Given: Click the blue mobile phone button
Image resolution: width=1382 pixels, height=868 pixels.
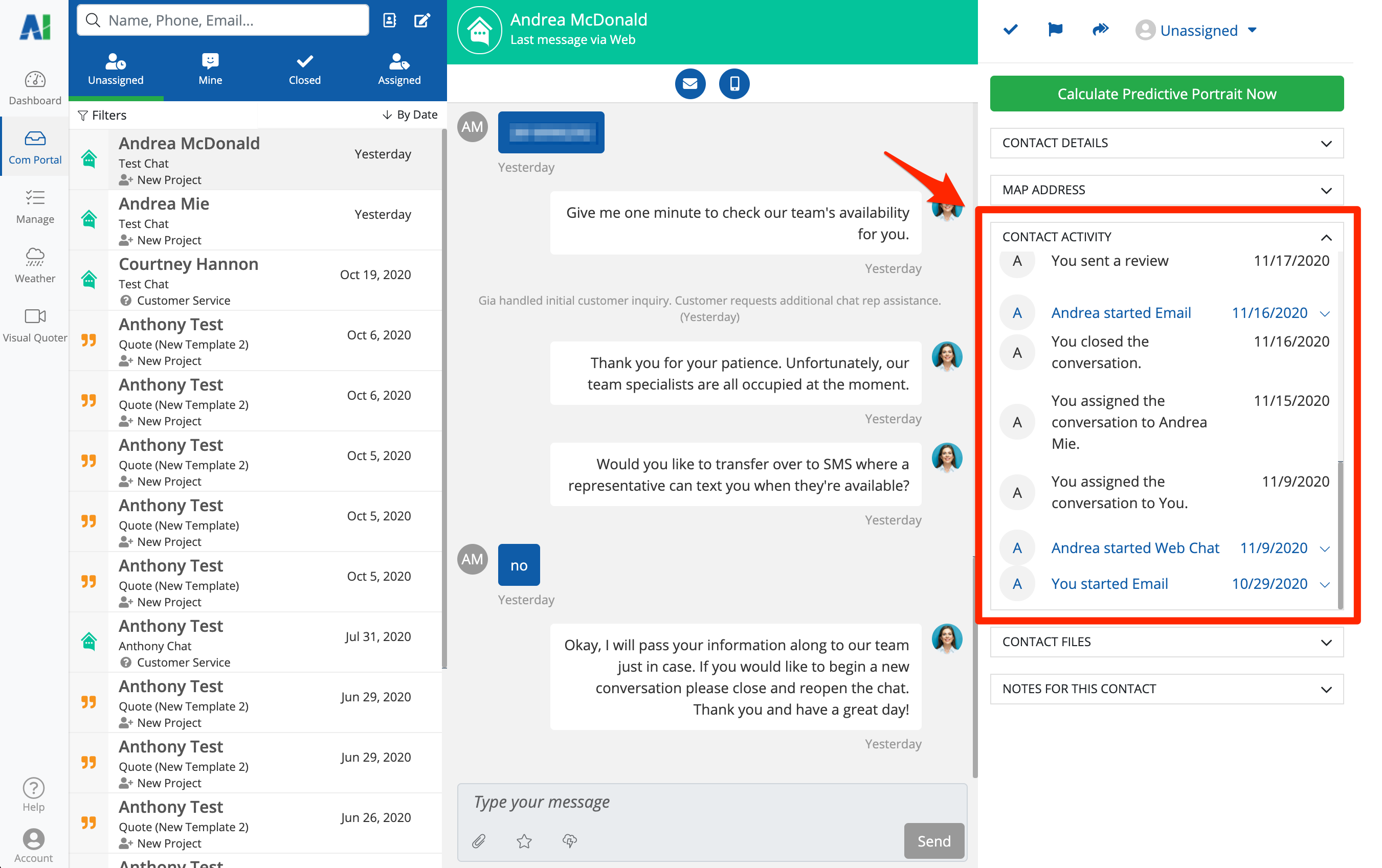Looking at the screenshot, I should coord(734,84).
